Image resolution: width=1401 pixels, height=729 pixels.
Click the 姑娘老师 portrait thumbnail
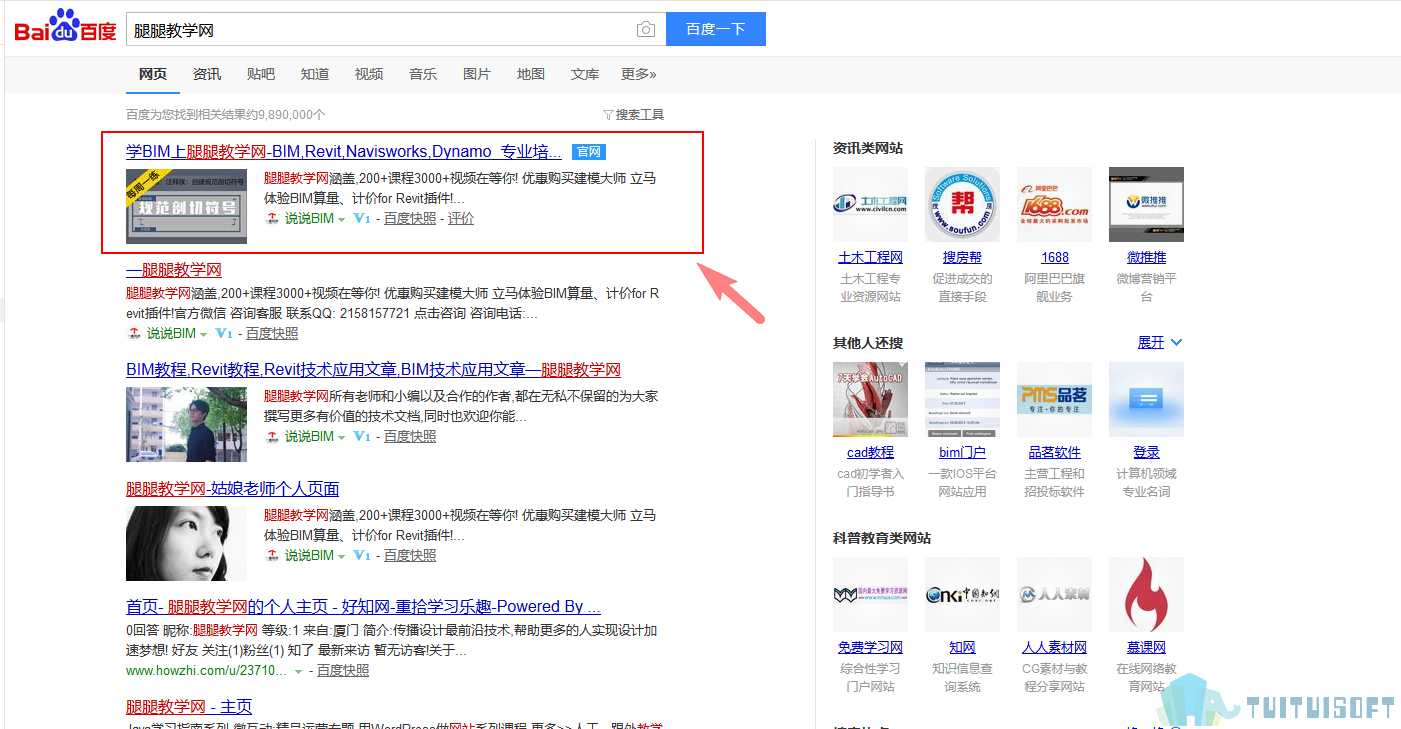coord(186,543)
